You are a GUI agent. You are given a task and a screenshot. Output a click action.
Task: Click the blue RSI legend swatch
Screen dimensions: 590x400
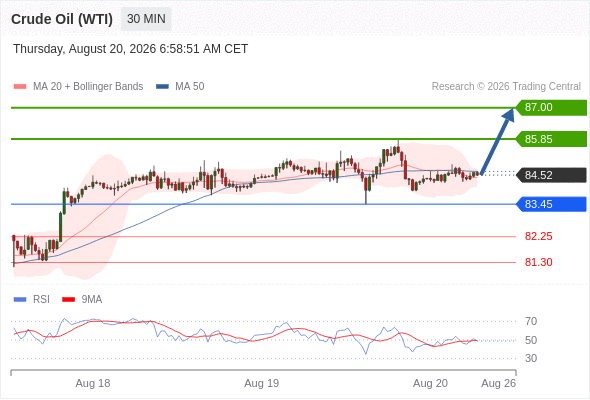click(x=20, y=300)
